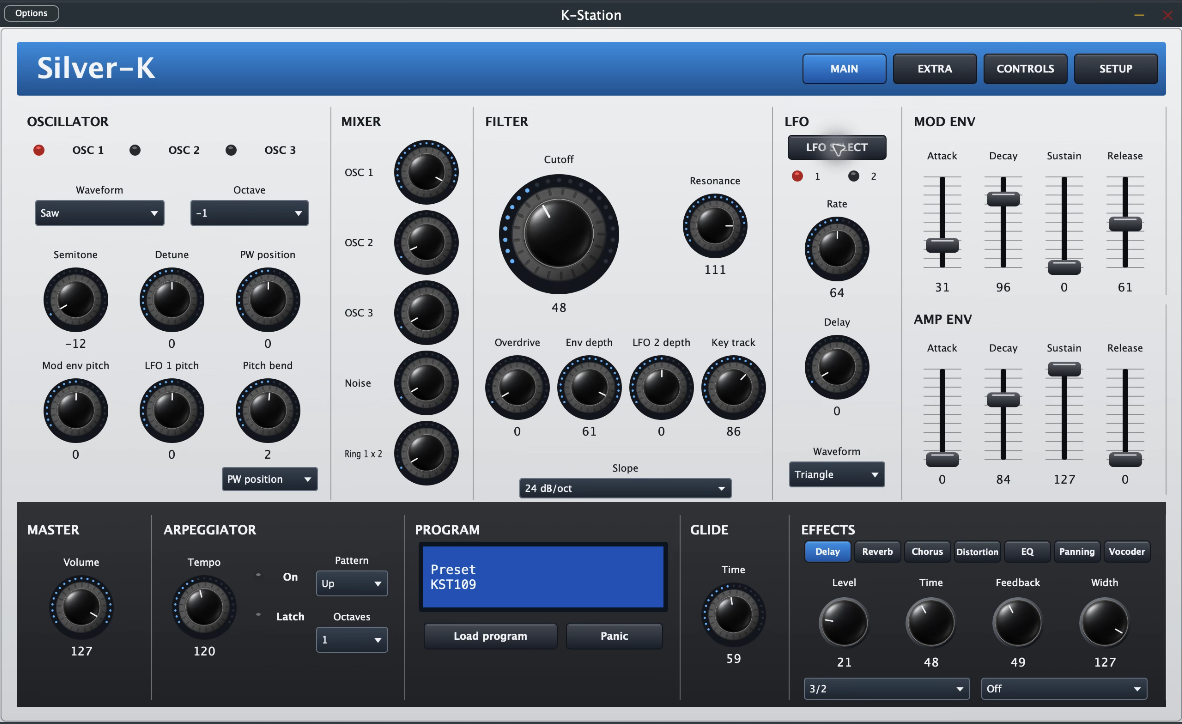1182x724 pixels.
Task: Click the filter Overdrive knob
Action: pyautogui.click(x=517, y=388)
